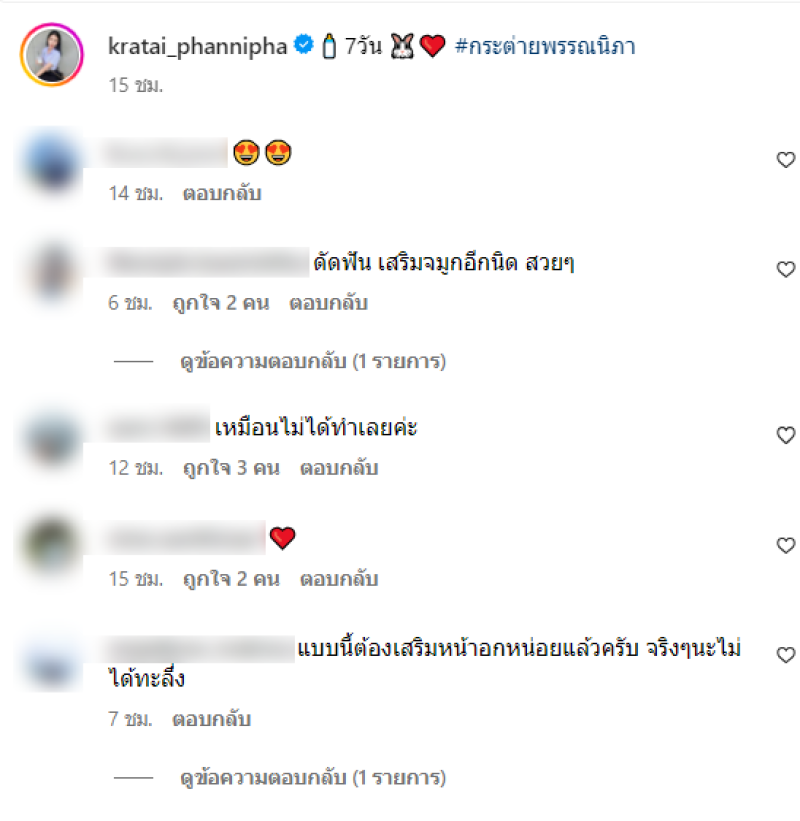The height and width of the screenshot is (821, 800).
Task: Like the red heart emoji comment
Action: pos(785,545)
